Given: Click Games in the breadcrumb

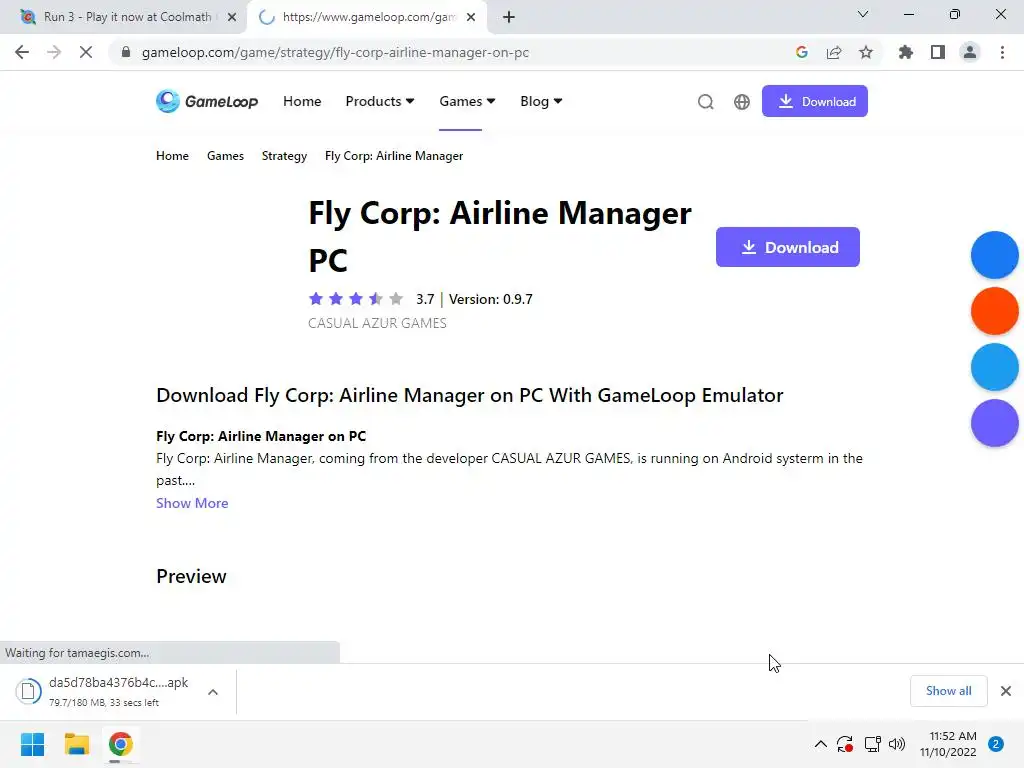Looking at the screenshot, I should coord(225,156).
